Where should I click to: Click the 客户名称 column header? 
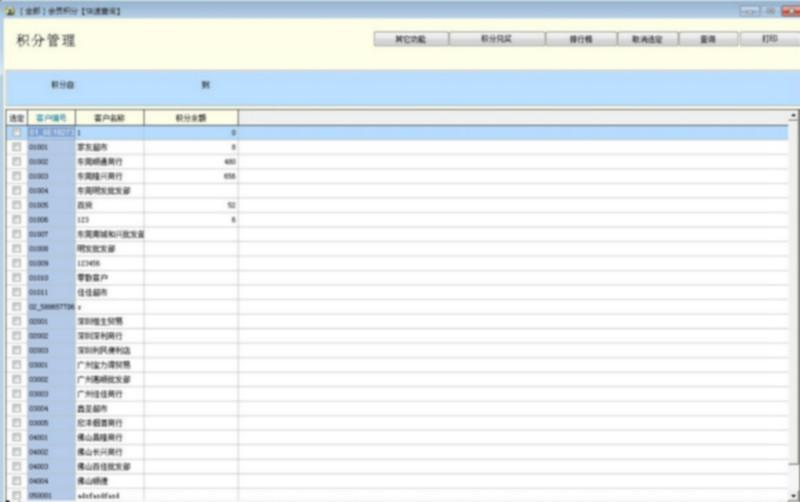coord(109,117)
